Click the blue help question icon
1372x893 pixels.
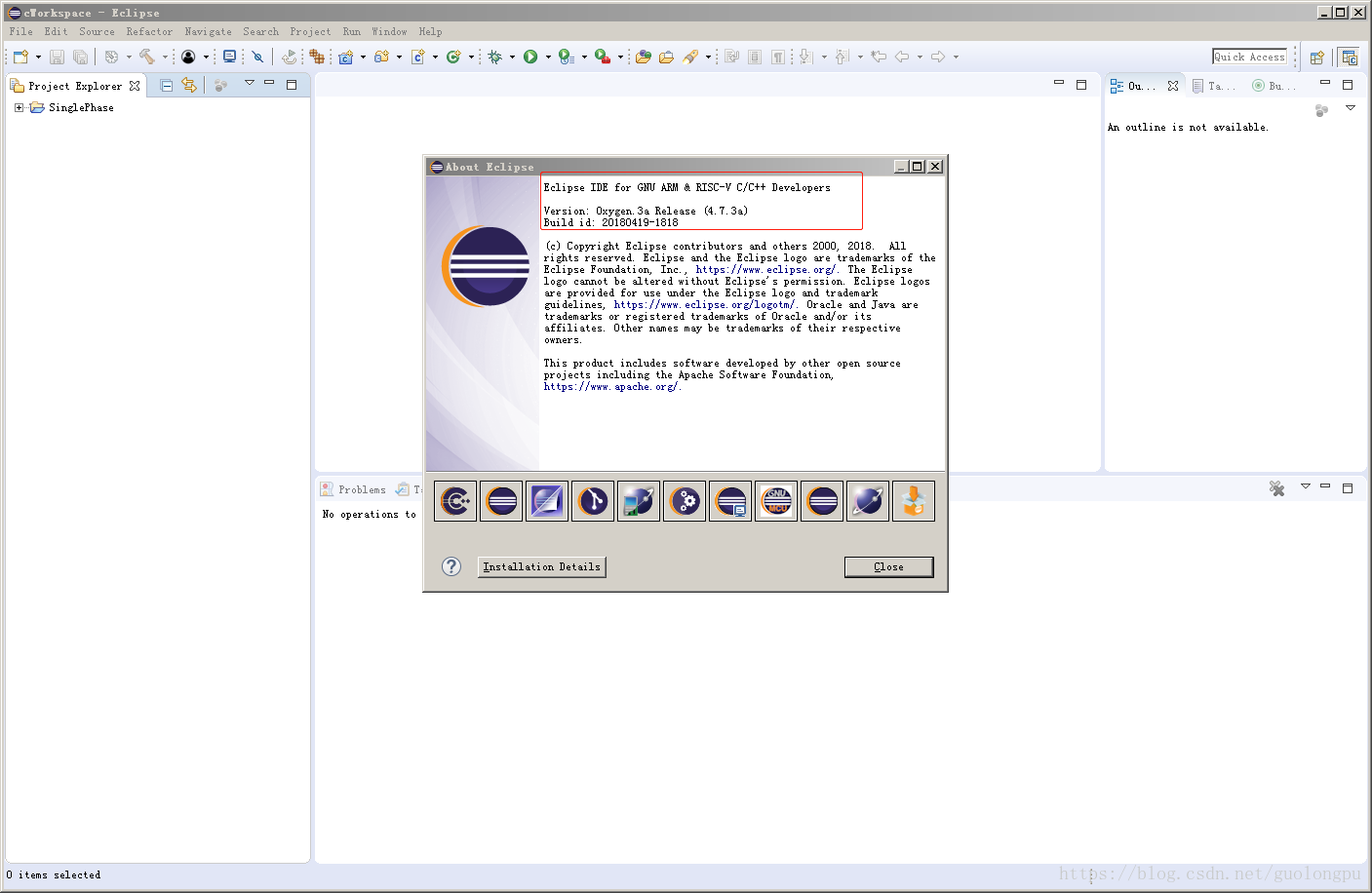(451, 566)
